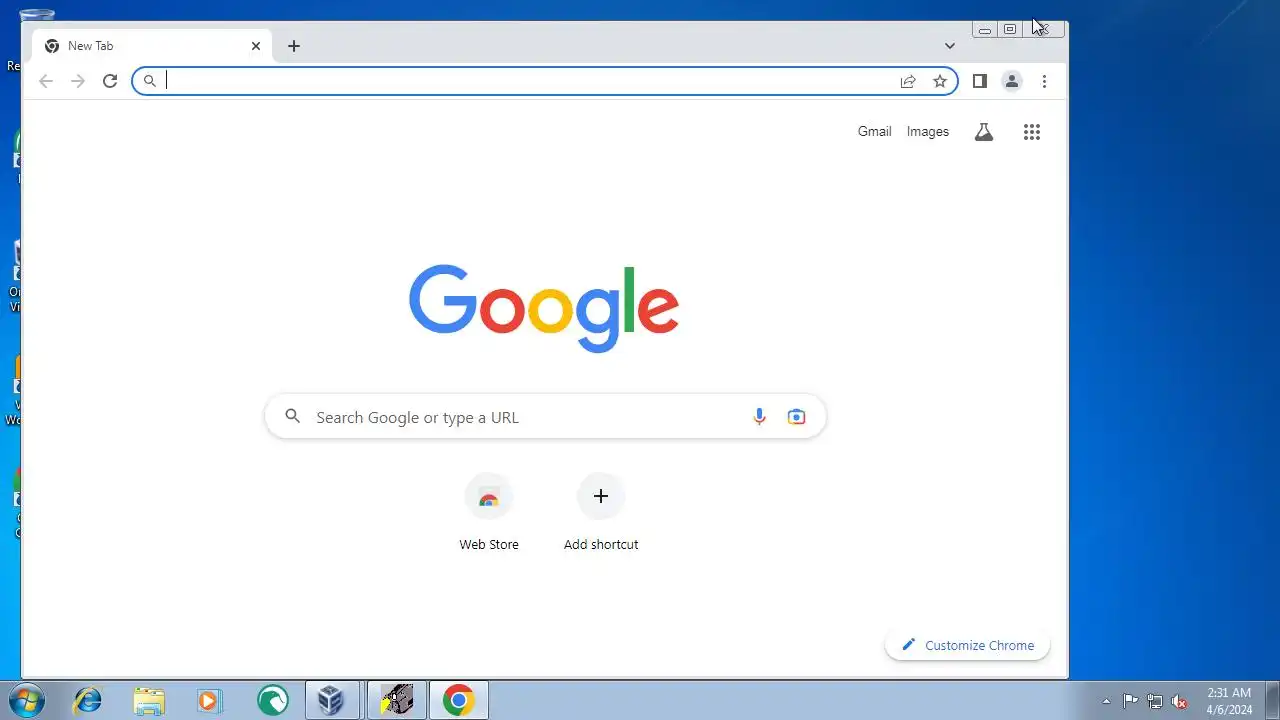Click the magnifier in the Google search box
The height and width of the screenshot is (720, 1280).
tap(292, 416)
